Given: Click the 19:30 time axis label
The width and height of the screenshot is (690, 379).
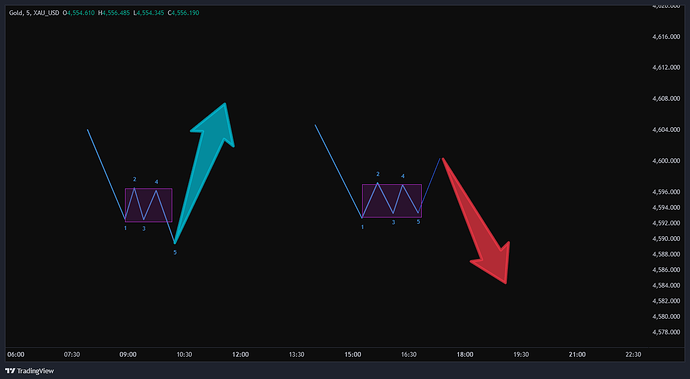Looking at the screenshot, I should pyautogui.click(x=521, y=355).
